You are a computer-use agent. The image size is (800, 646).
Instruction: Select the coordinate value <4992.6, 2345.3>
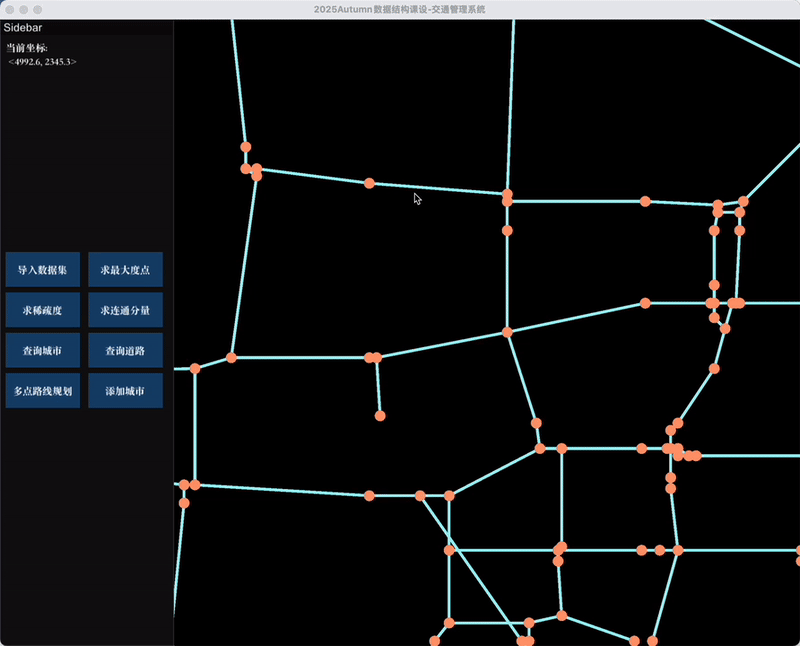[x=42, y=62]
